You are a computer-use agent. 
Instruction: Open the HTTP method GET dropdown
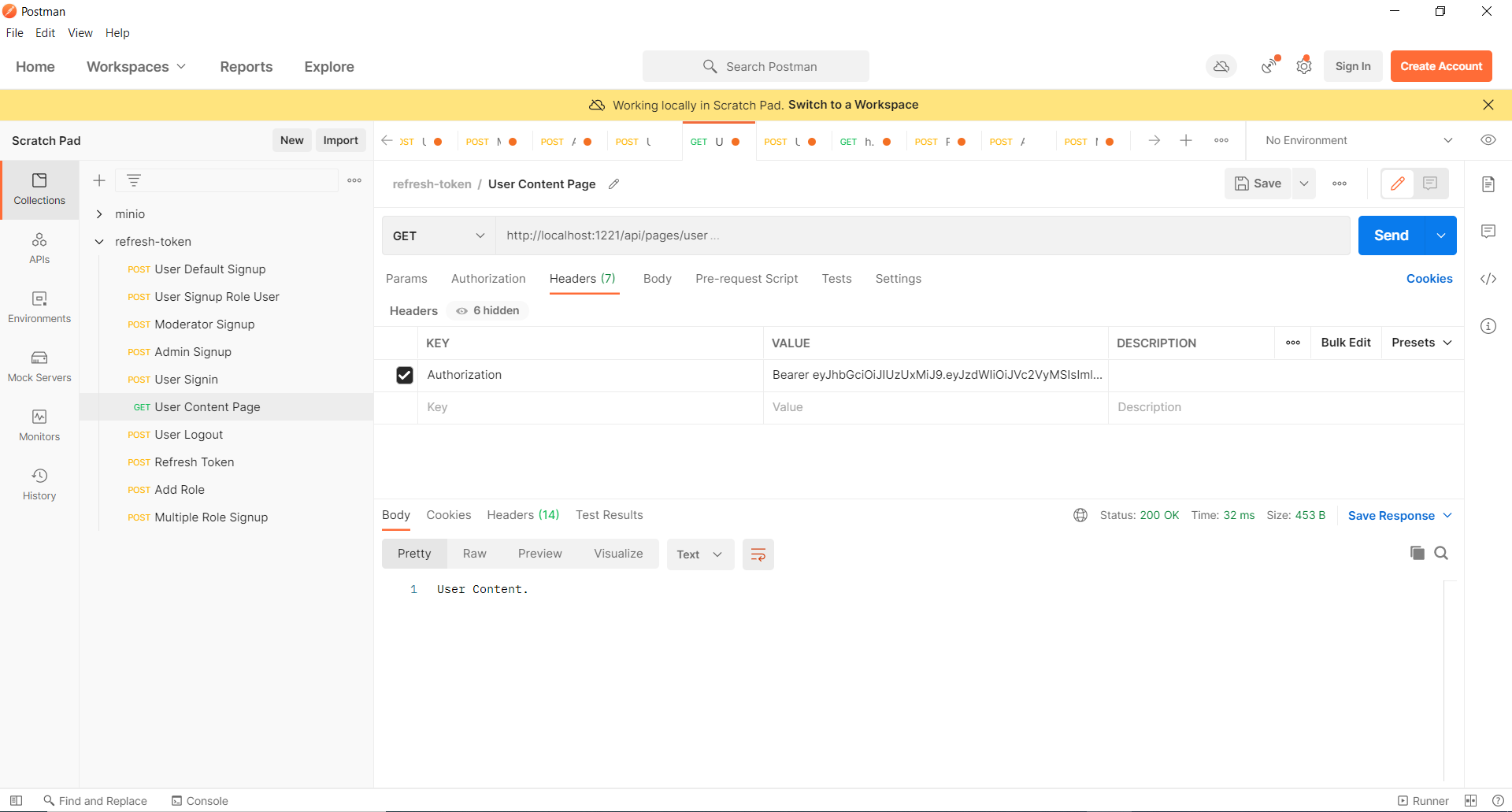pos(439,235)
